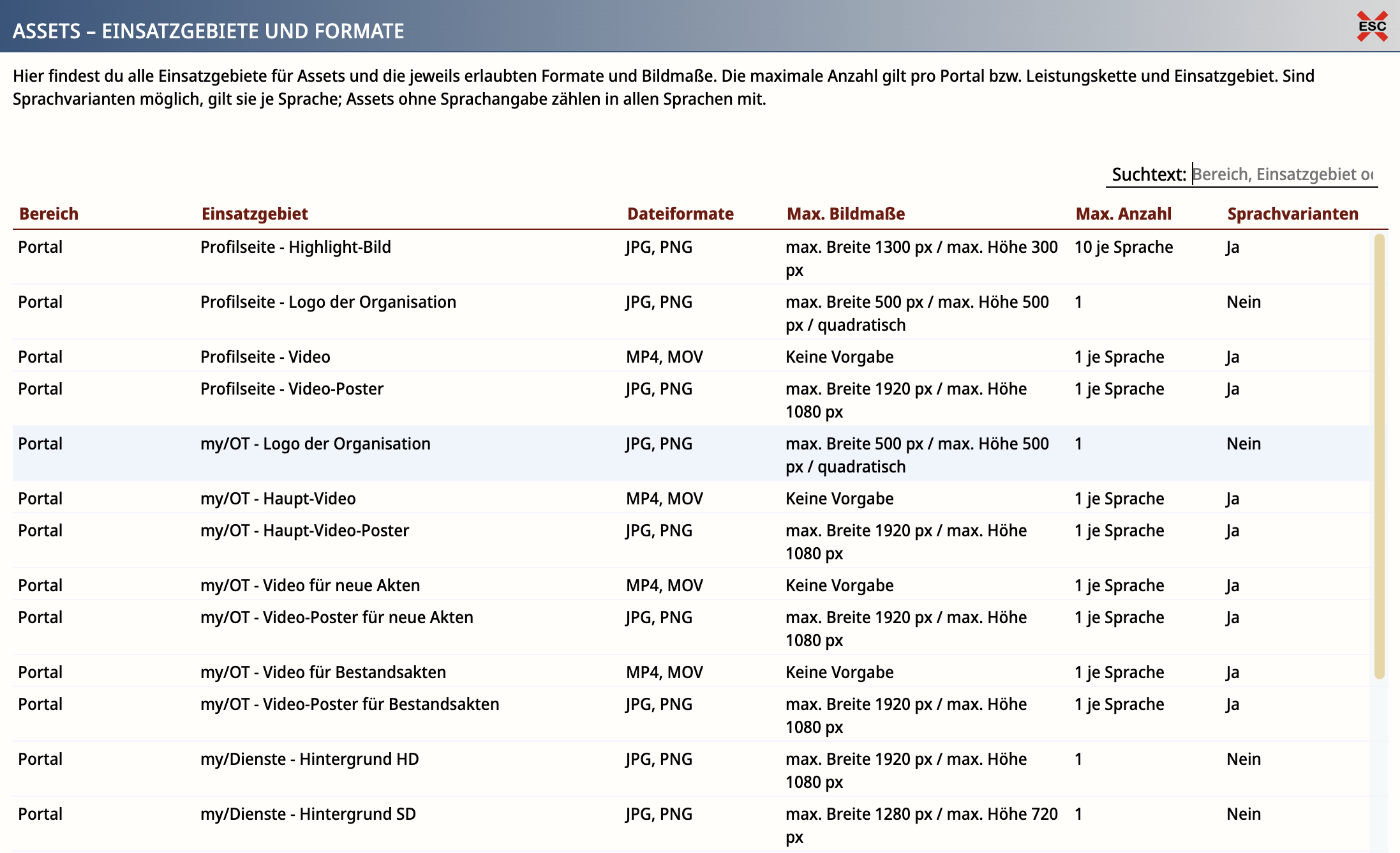
Task: Select Profilseite - Logo der Organisation row
Action: pos(692,313)
